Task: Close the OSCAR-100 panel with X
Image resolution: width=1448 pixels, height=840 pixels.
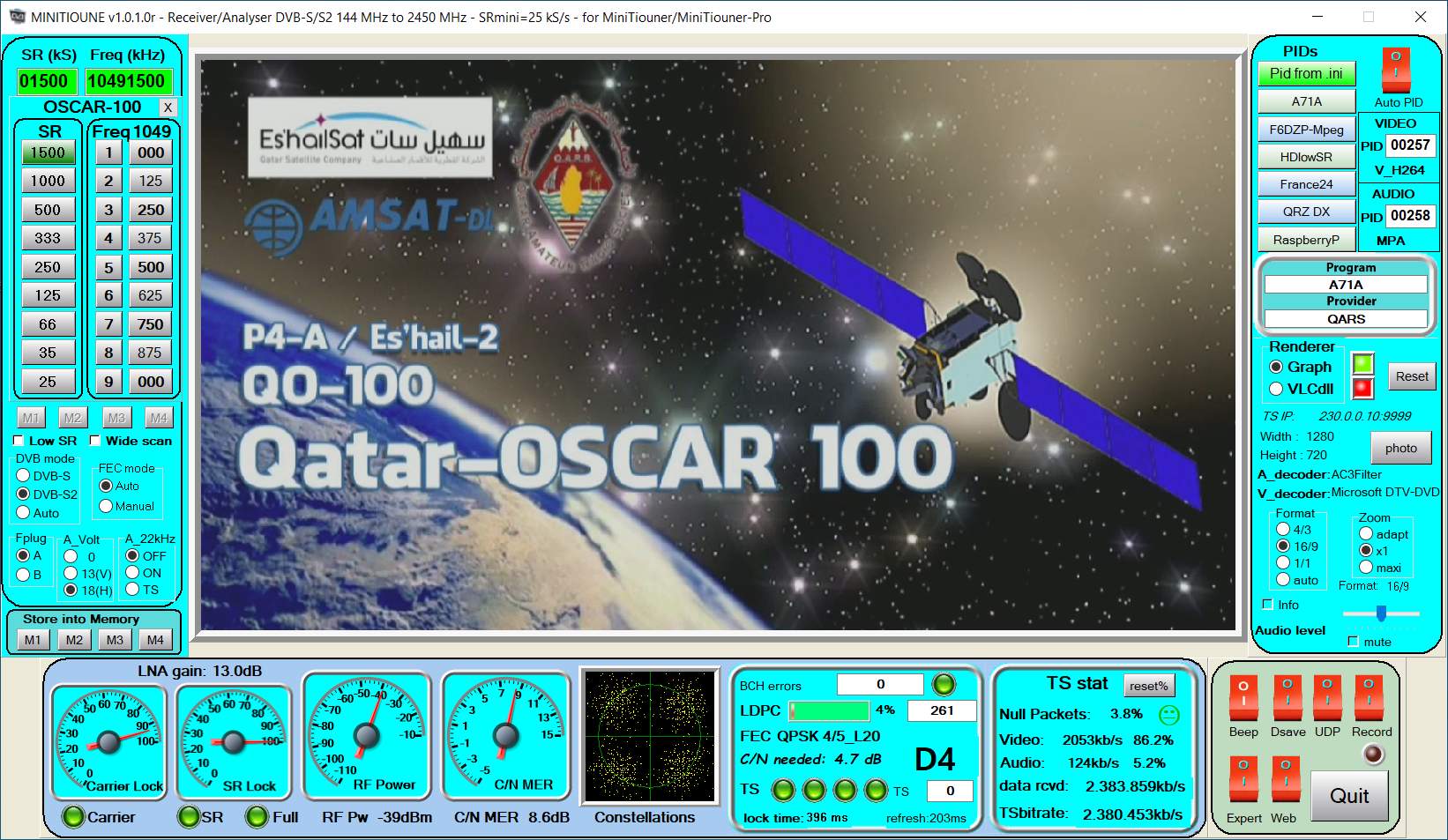Action: [168, 108]
